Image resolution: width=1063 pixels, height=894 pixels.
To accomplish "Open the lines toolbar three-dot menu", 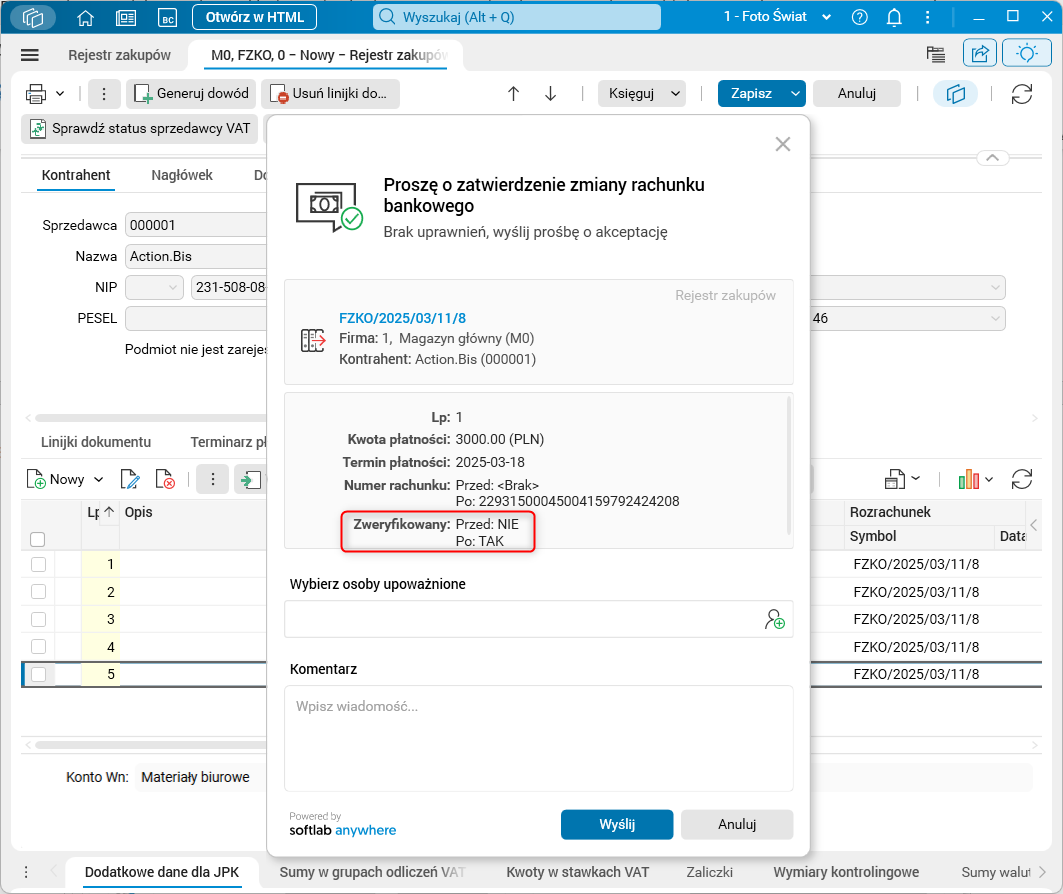I will (213, 480).
